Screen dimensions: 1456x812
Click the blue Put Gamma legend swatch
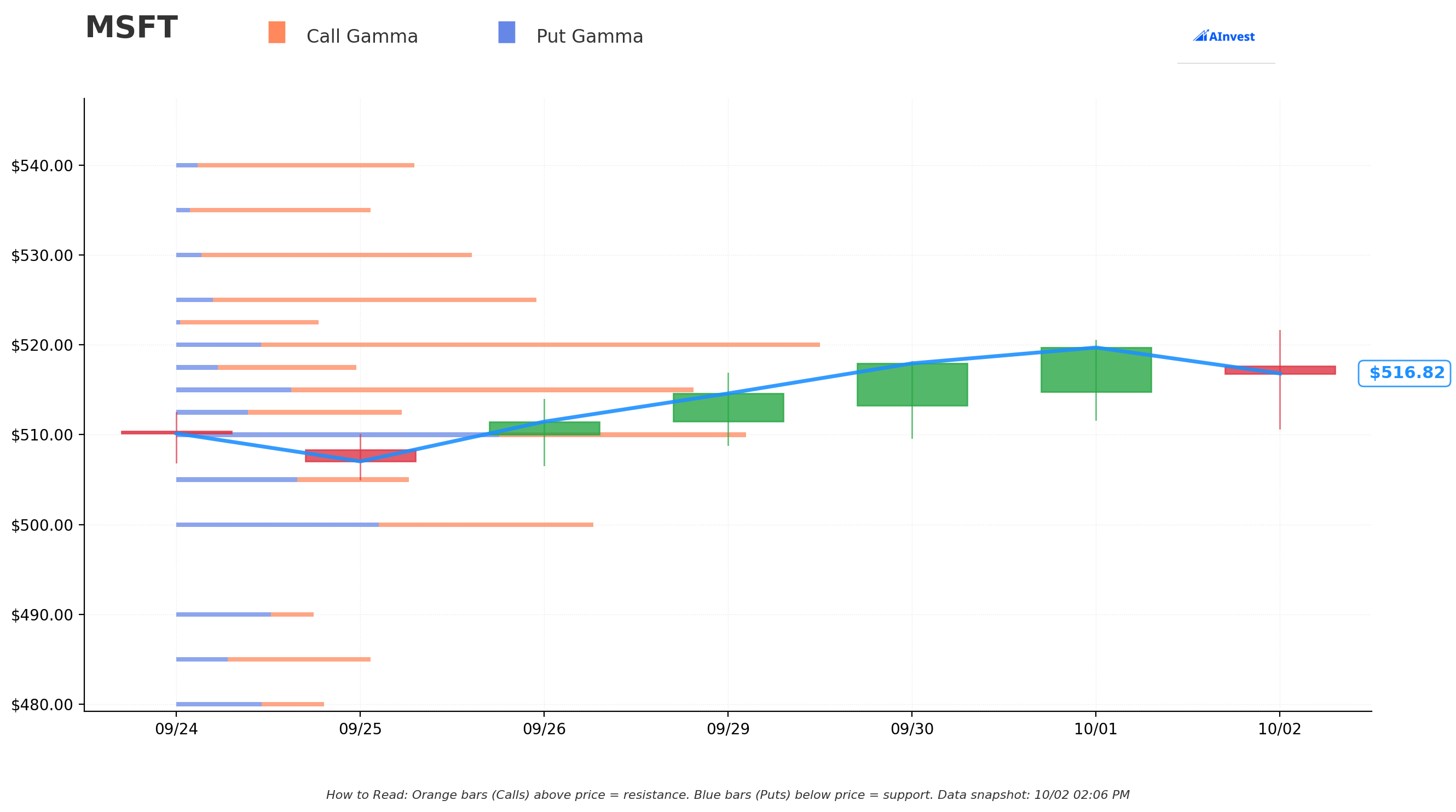506,32
